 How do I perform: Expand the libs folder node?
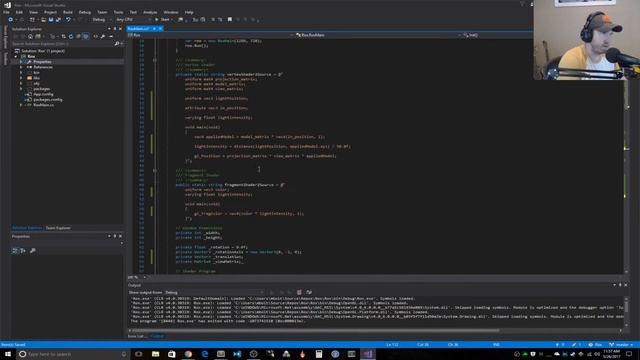21,78
